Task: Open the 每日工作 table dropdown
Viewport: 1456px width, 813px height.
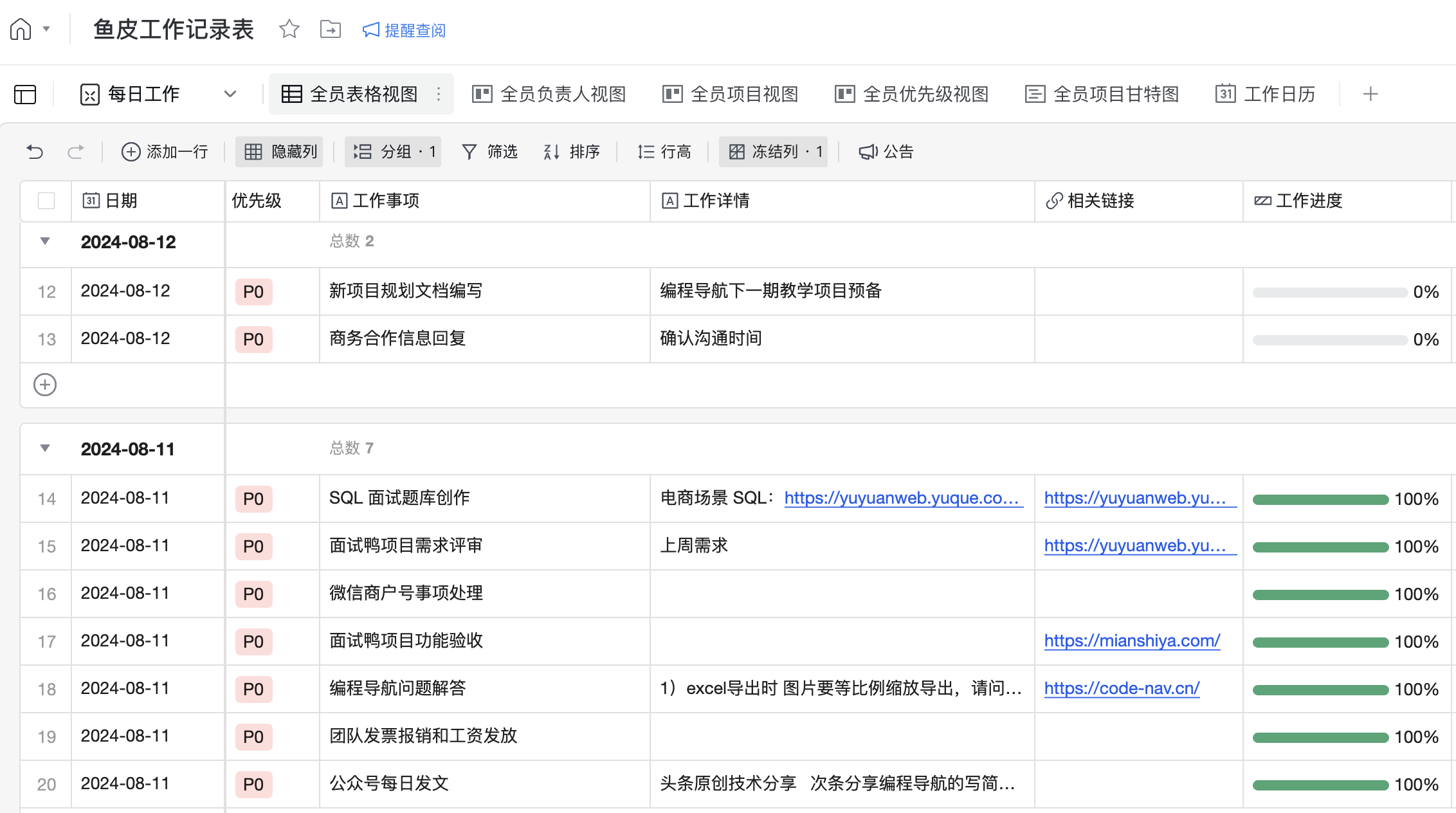Action: (230, 95)
